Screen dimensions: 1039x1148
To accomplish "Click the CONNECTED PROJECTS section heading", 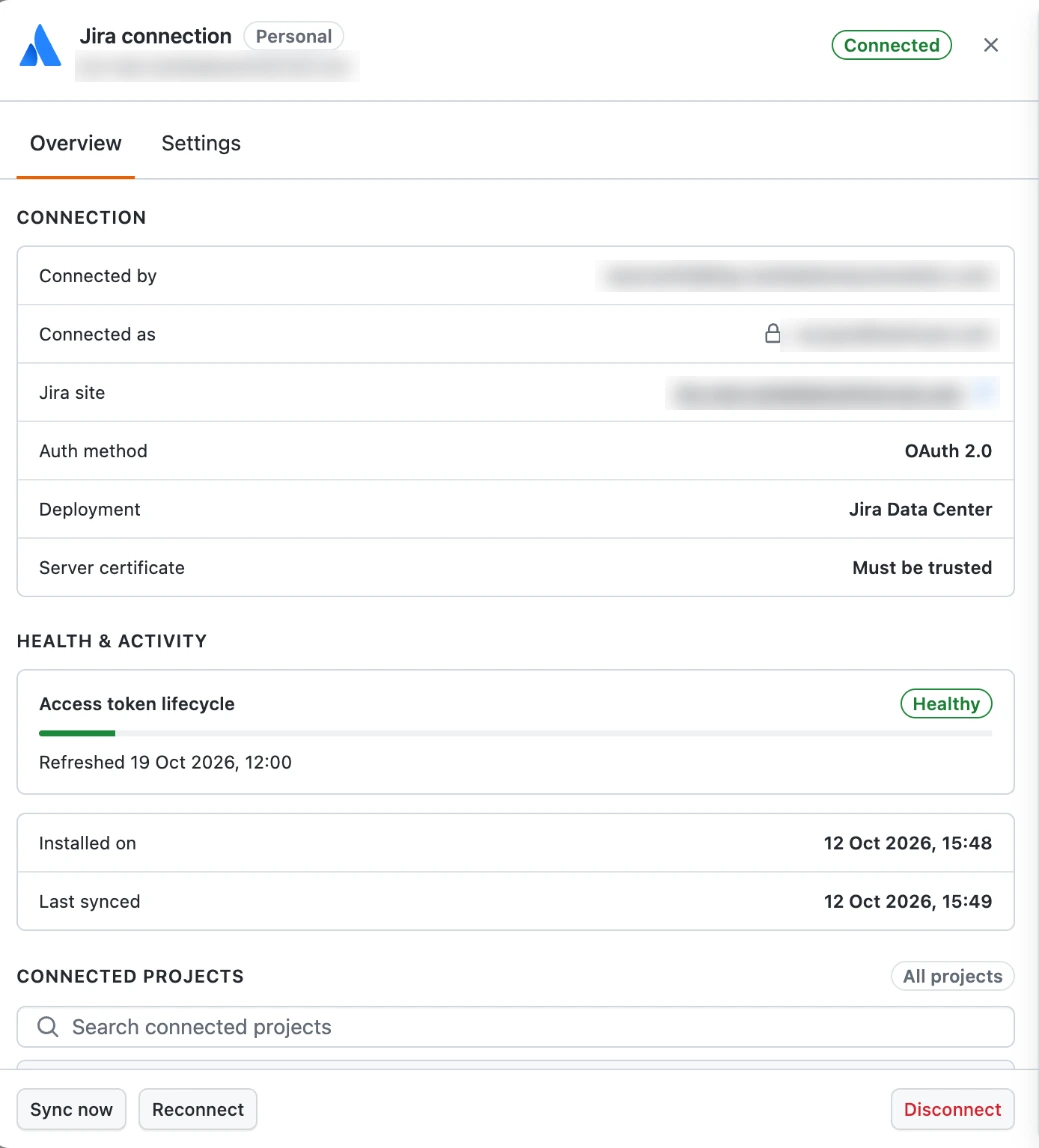I will 130,977.
